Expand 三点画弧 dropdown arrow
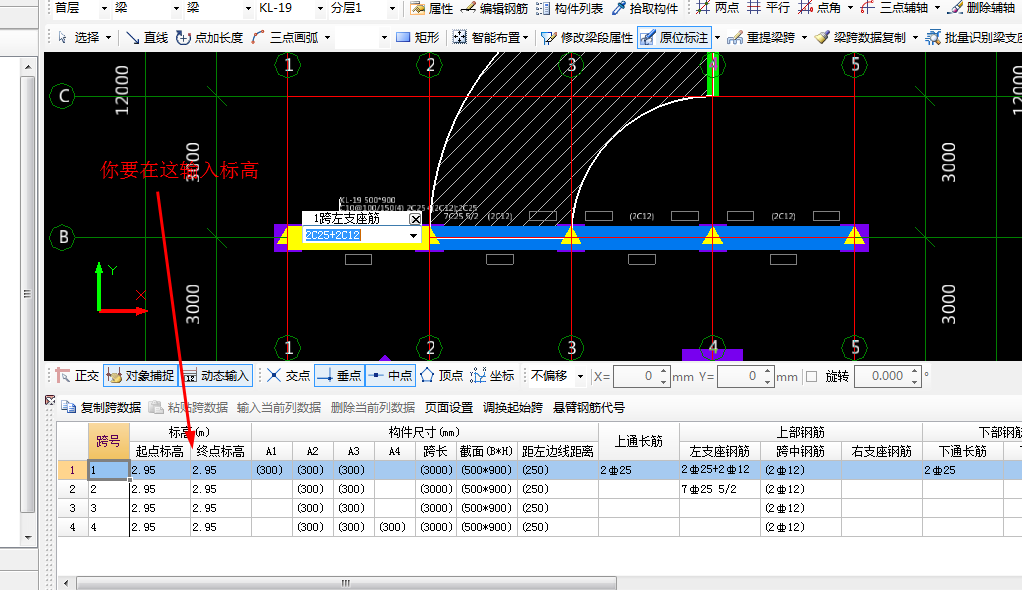The image size is (1022, 590). tap(327, 38)
